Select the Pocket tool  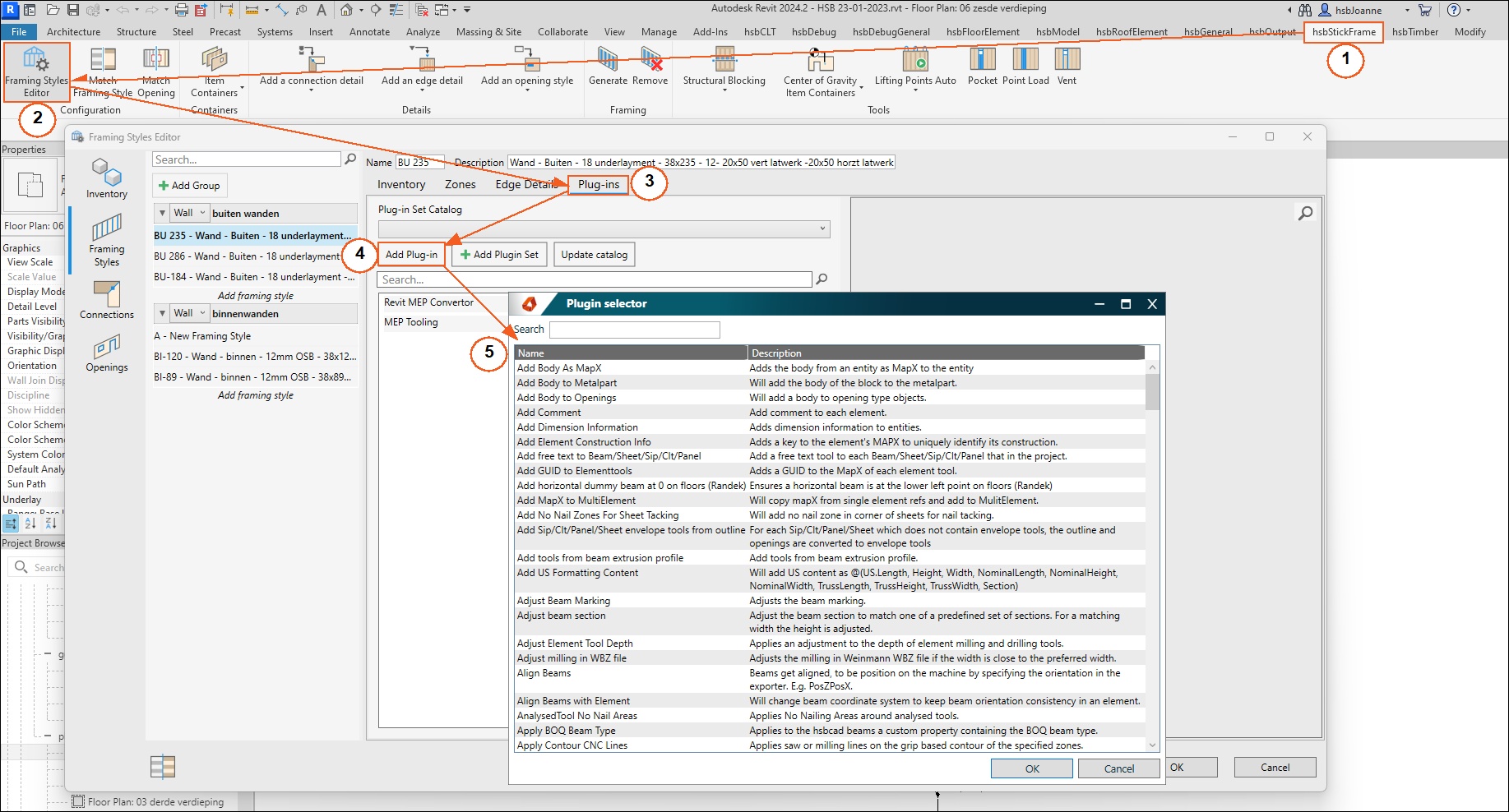[x=983, y=66]
